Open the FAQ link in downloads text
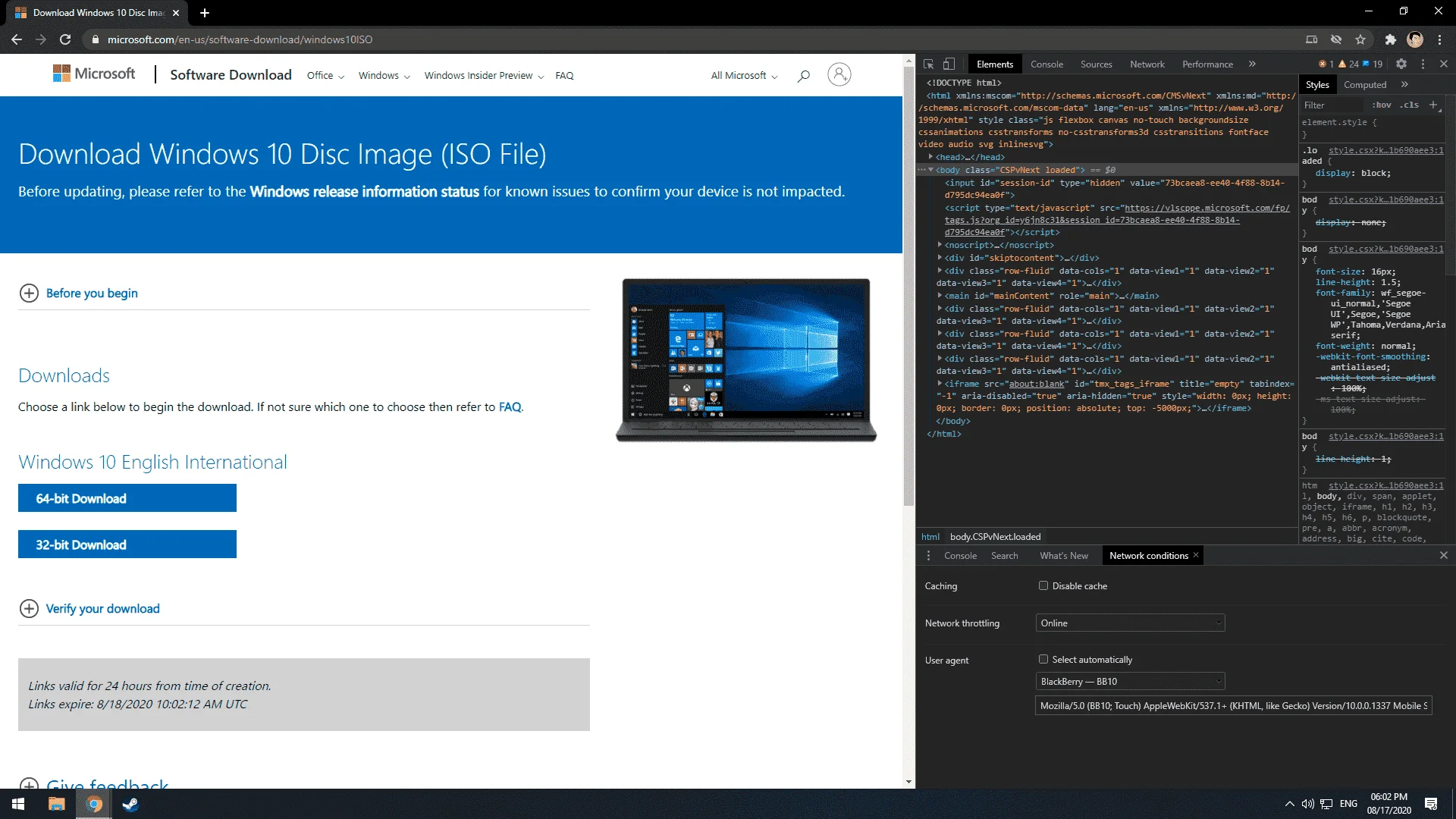 (510, 407)
